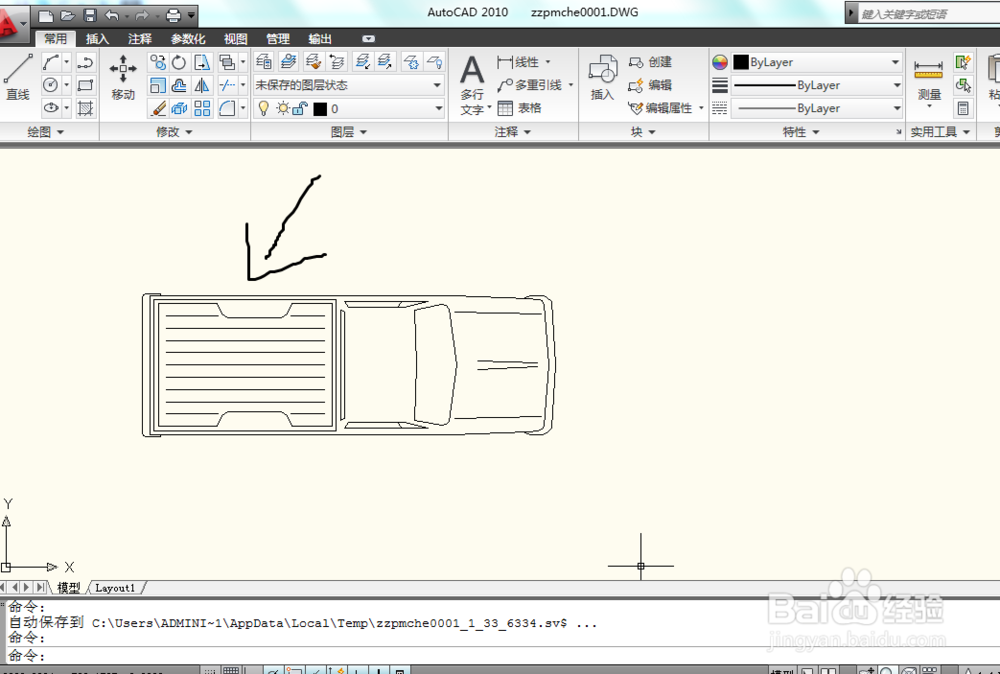Select the Rotate tool icon

pos(179,62)
